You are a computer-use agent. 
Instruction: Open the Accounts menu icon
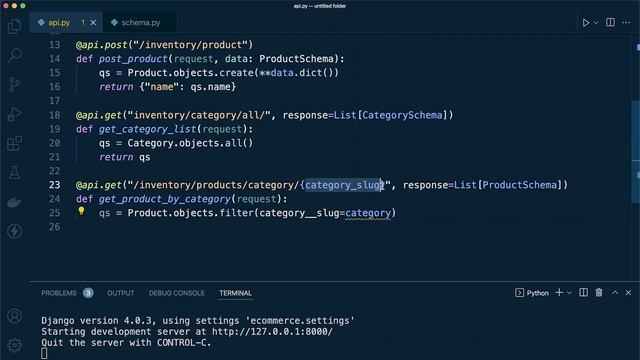point(15,316)
